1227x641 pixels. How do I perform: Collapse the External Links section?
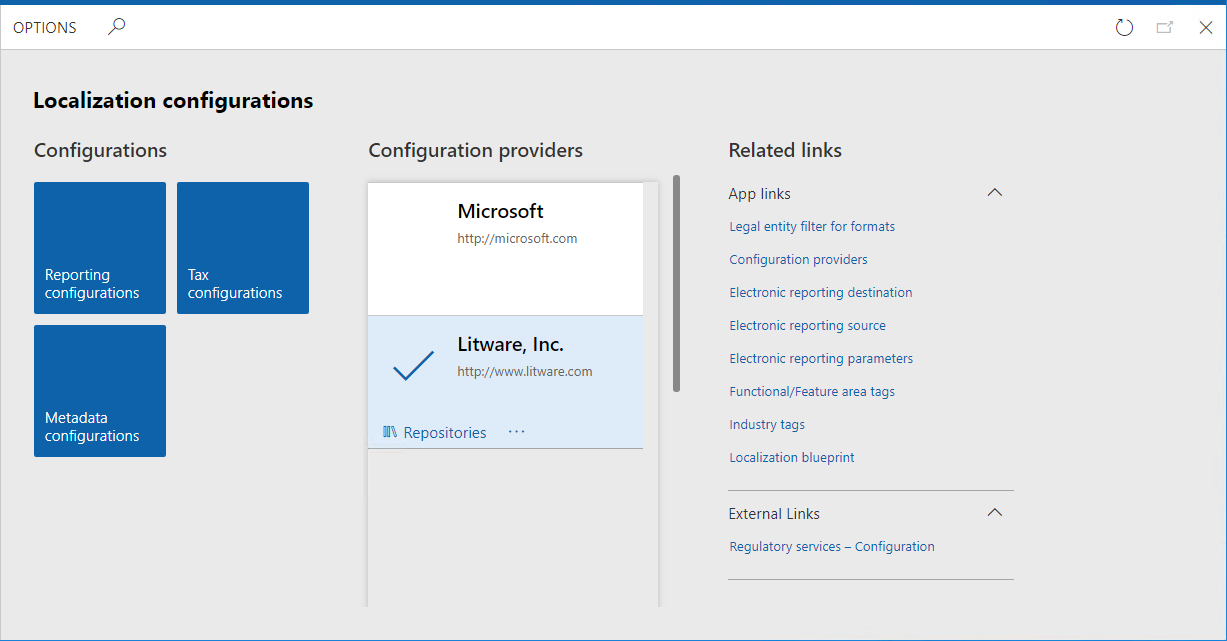click(x=994, y=513)
